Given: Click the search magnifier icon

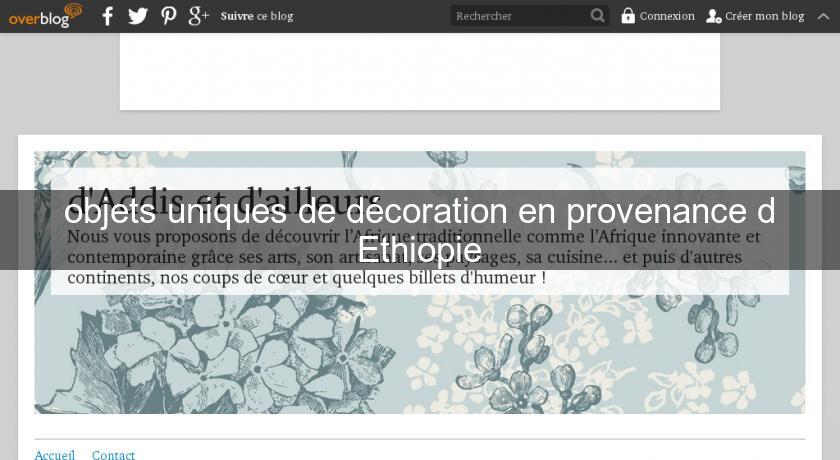Looking at the screenshot, I should [597, 16].
